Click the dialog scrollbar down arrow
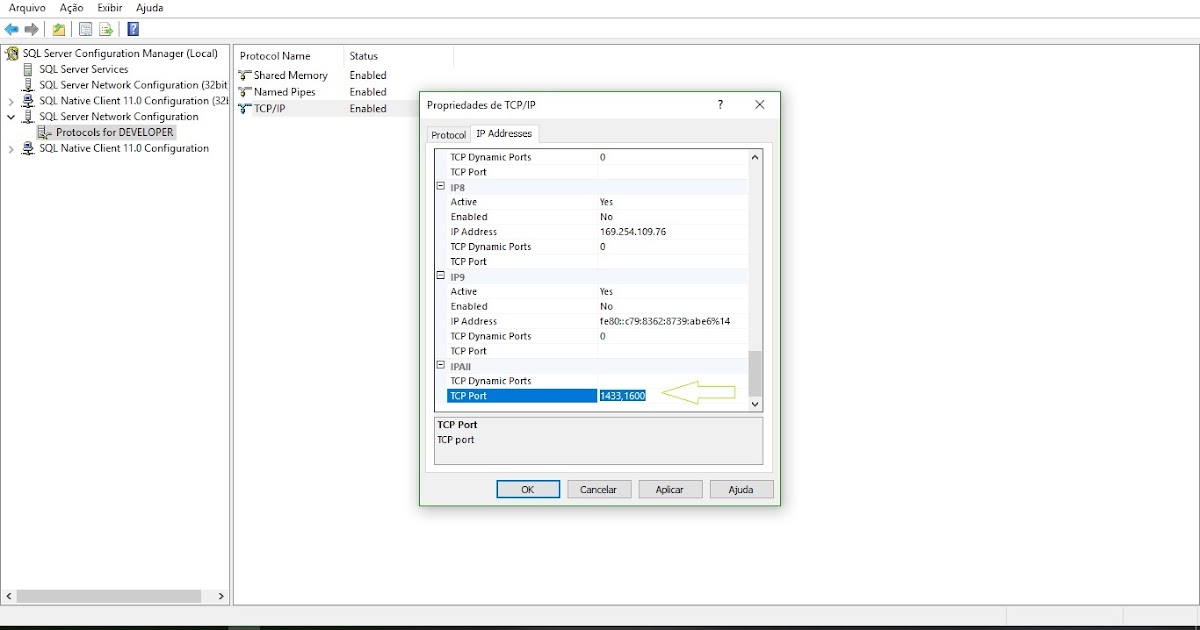 pos(755,404)
